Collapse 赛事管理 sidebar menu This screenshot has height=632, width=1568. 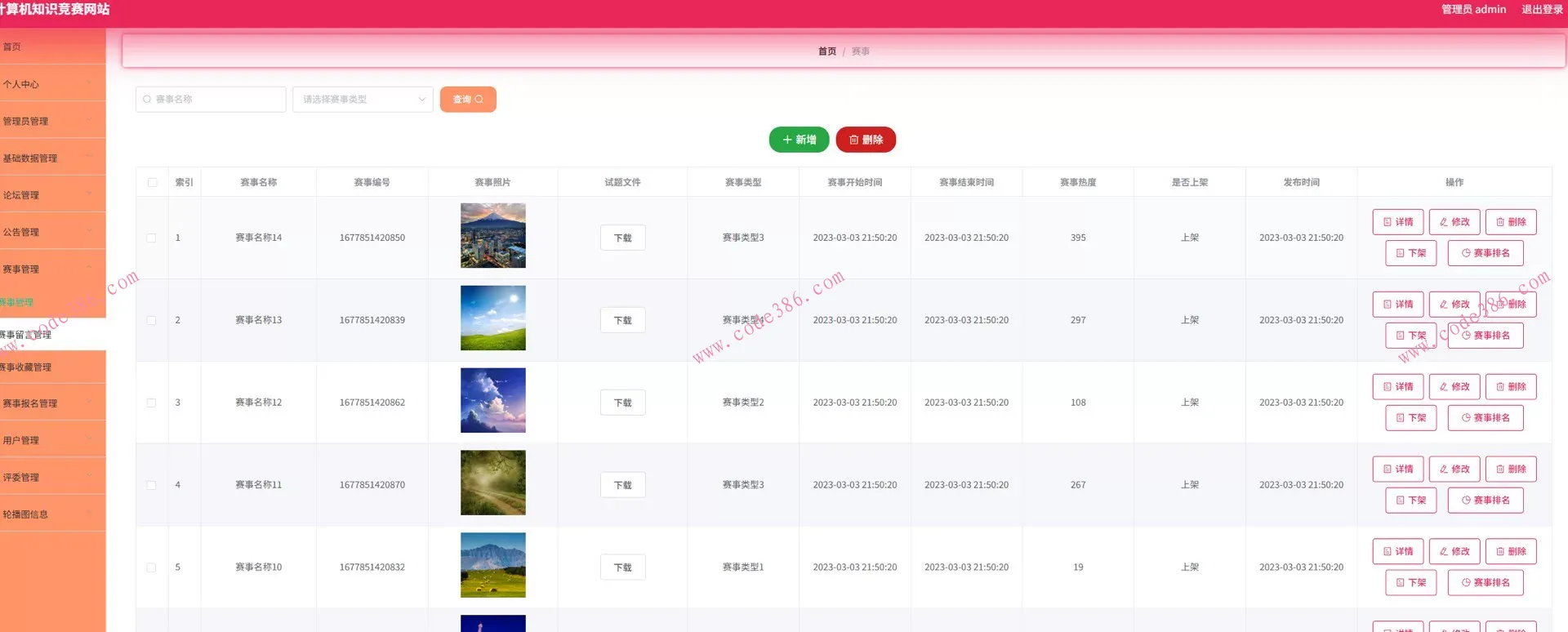52,269
